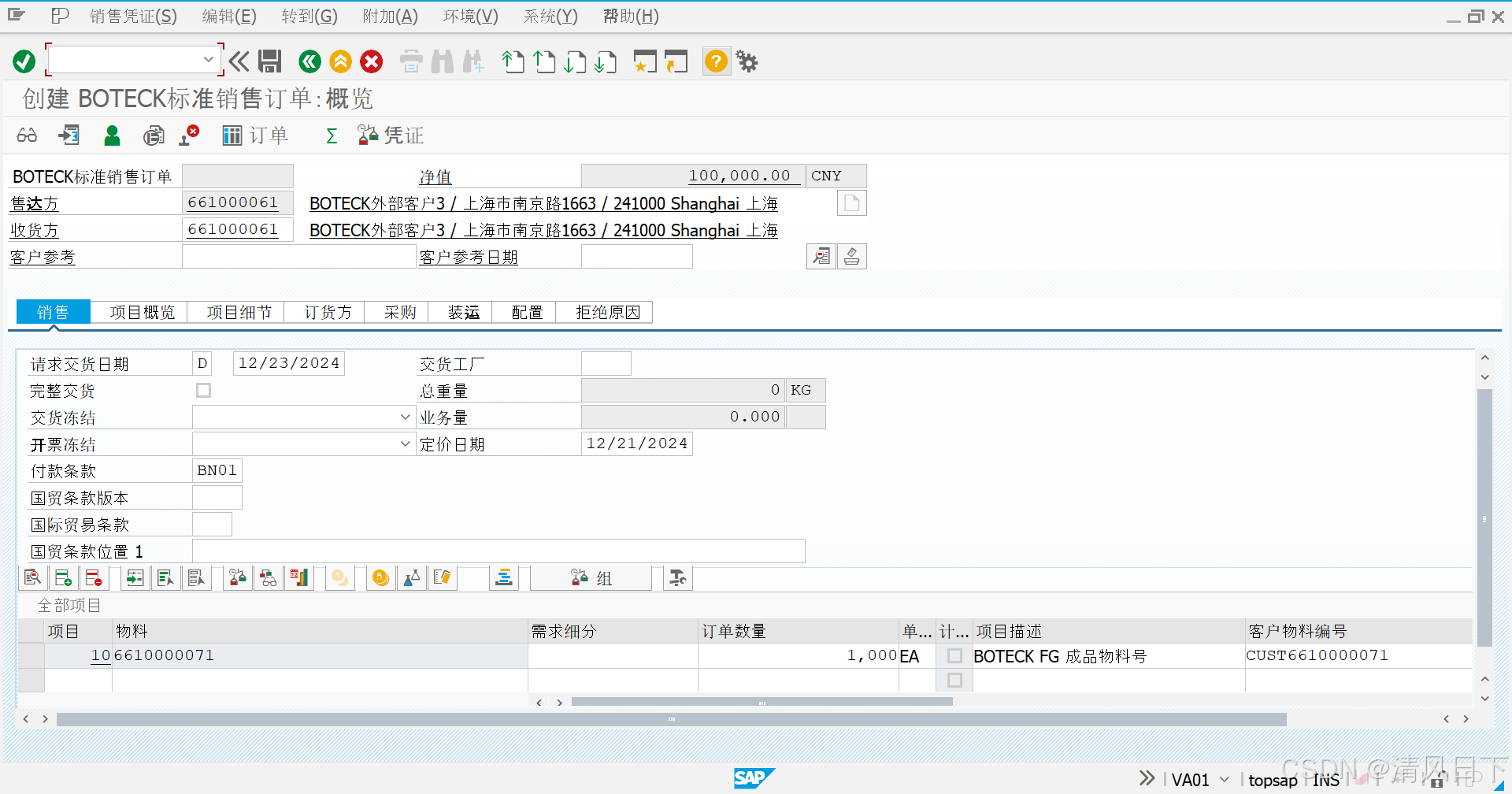
Task: Click the vertical scrollbar of the sales tab area
Action: pyautogui.click(x=1485, y=520)
